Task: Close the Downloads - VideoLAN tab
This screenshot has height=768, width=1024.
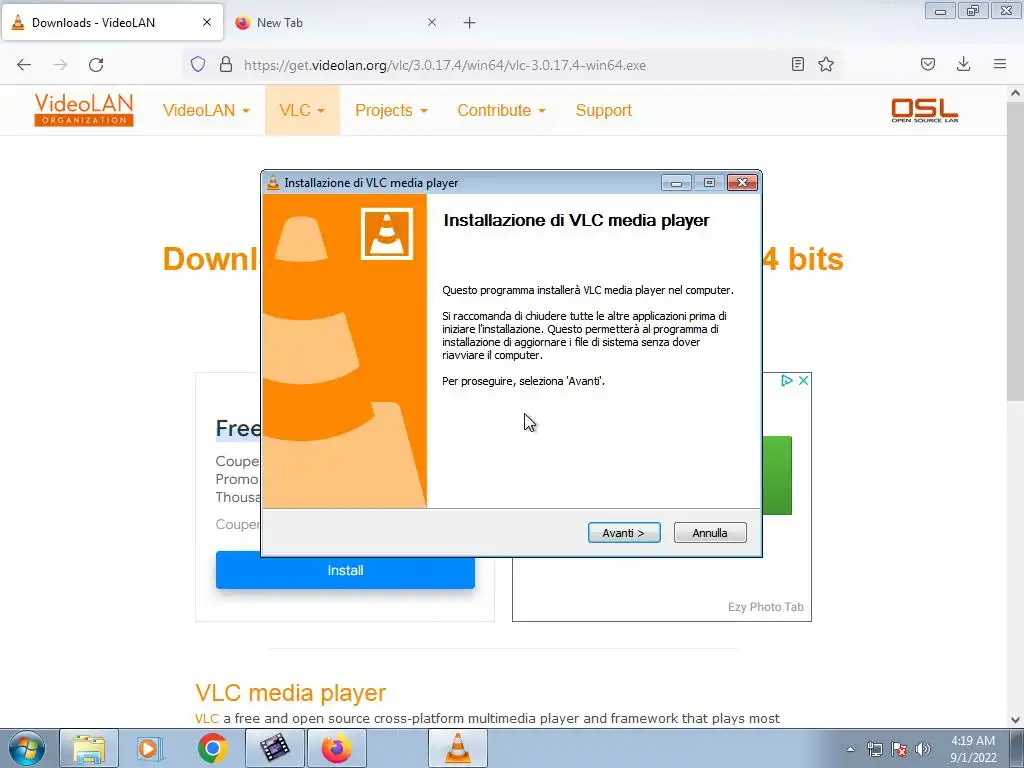Action: [x=207, y=22]
